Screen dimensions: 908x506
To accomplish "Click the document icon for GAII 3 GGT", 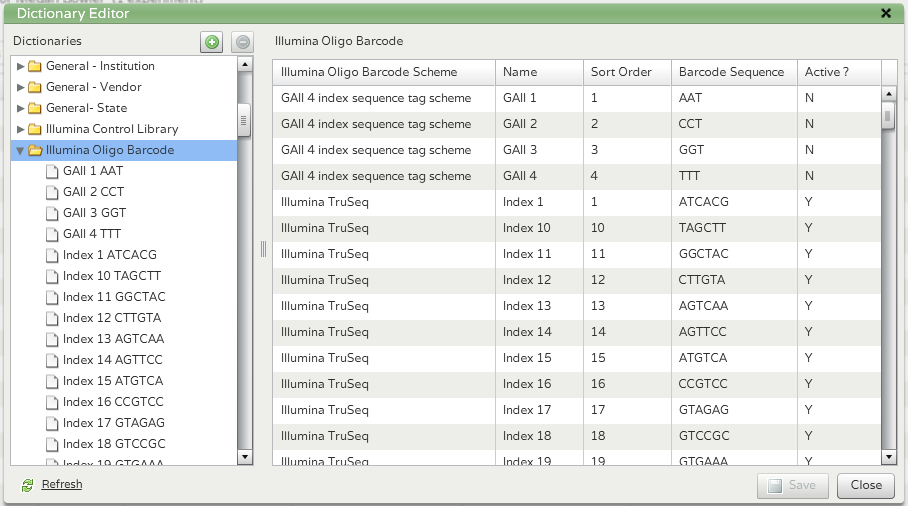I will coord(52,213).
